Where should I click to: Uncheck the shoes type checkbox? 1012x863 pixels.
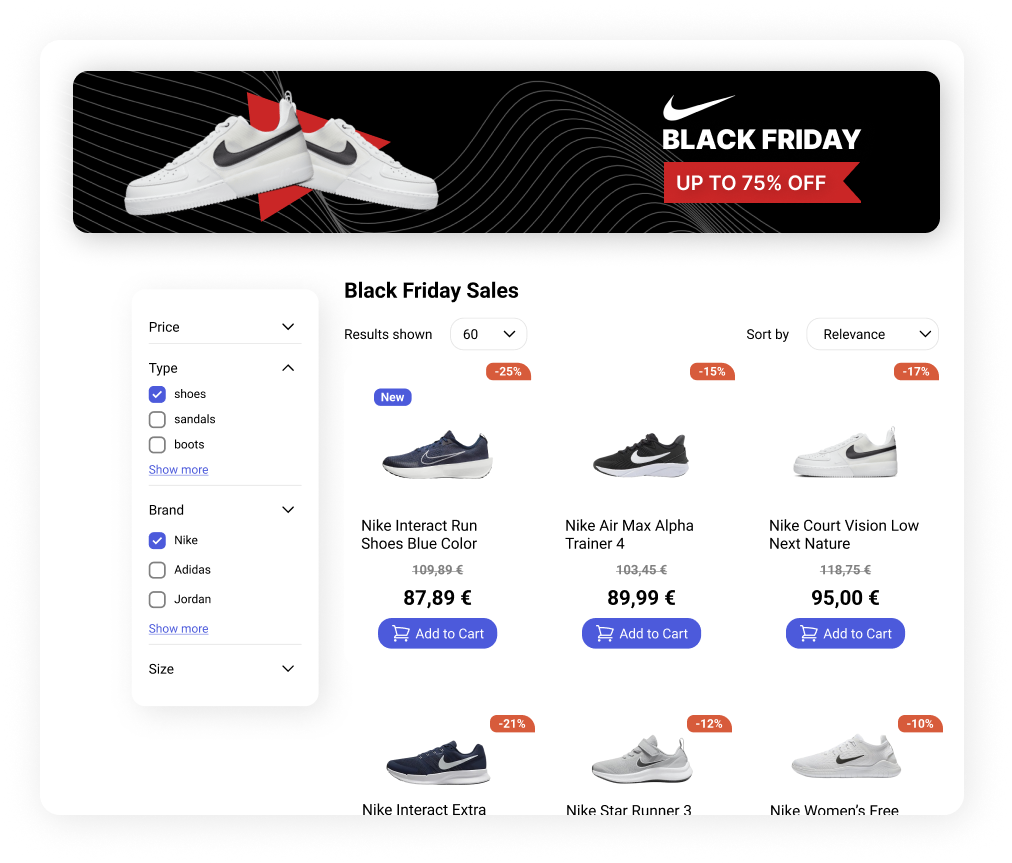(x=157, y=394)
